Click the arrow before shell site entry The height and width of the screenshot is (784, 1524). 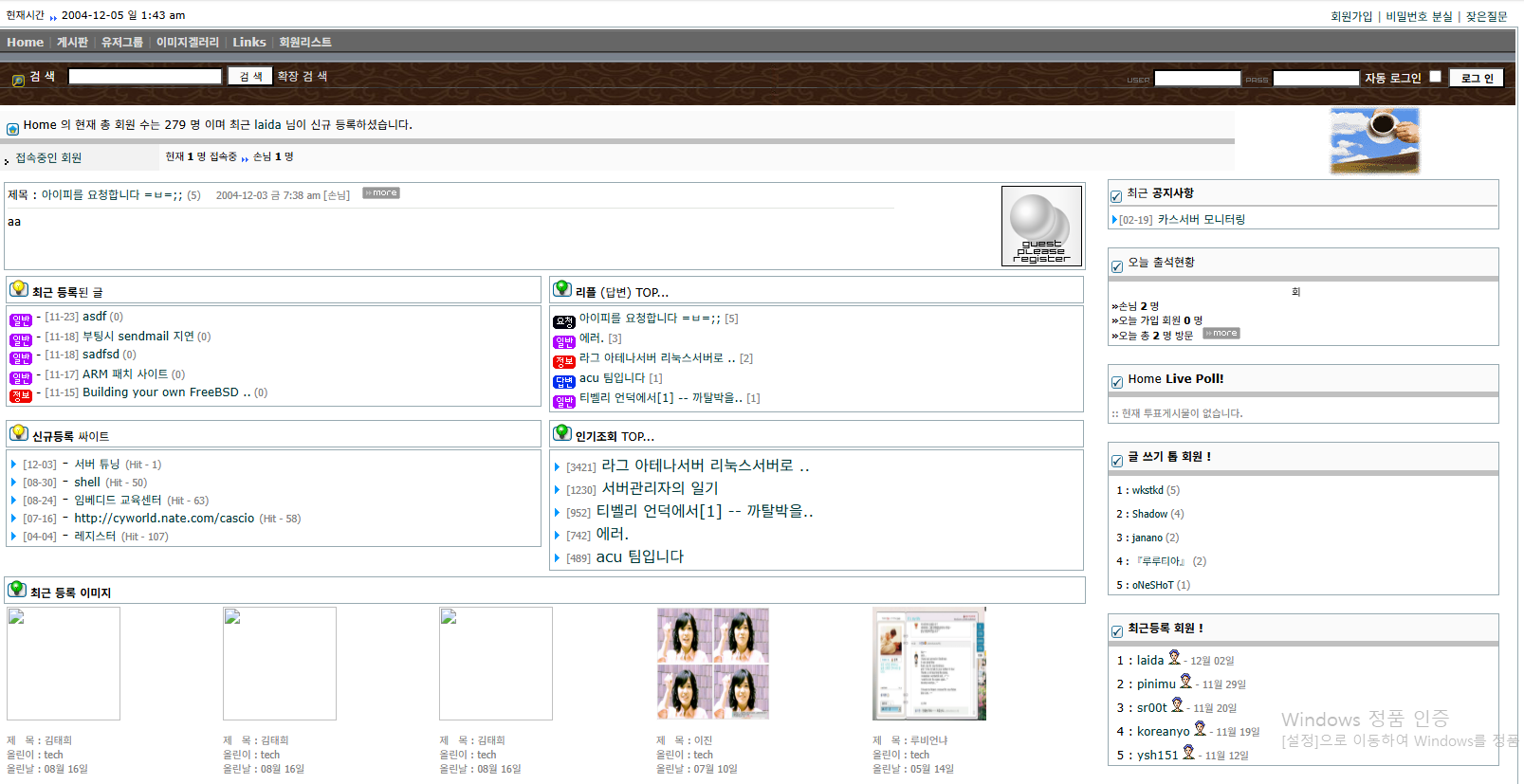tap(13, 483)
